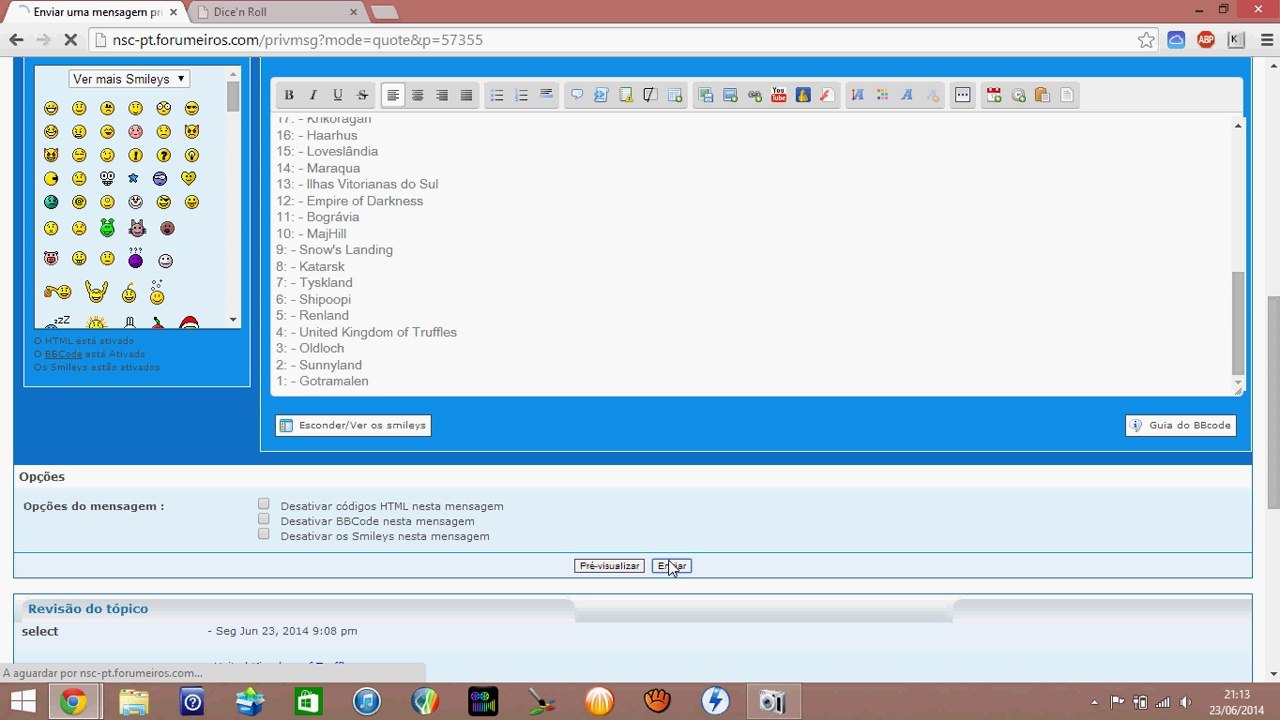Click the taskbar clock showing 21:13
This screenshot has height=720, width=1280.
pyautogui.click(x=1237, y=702)
